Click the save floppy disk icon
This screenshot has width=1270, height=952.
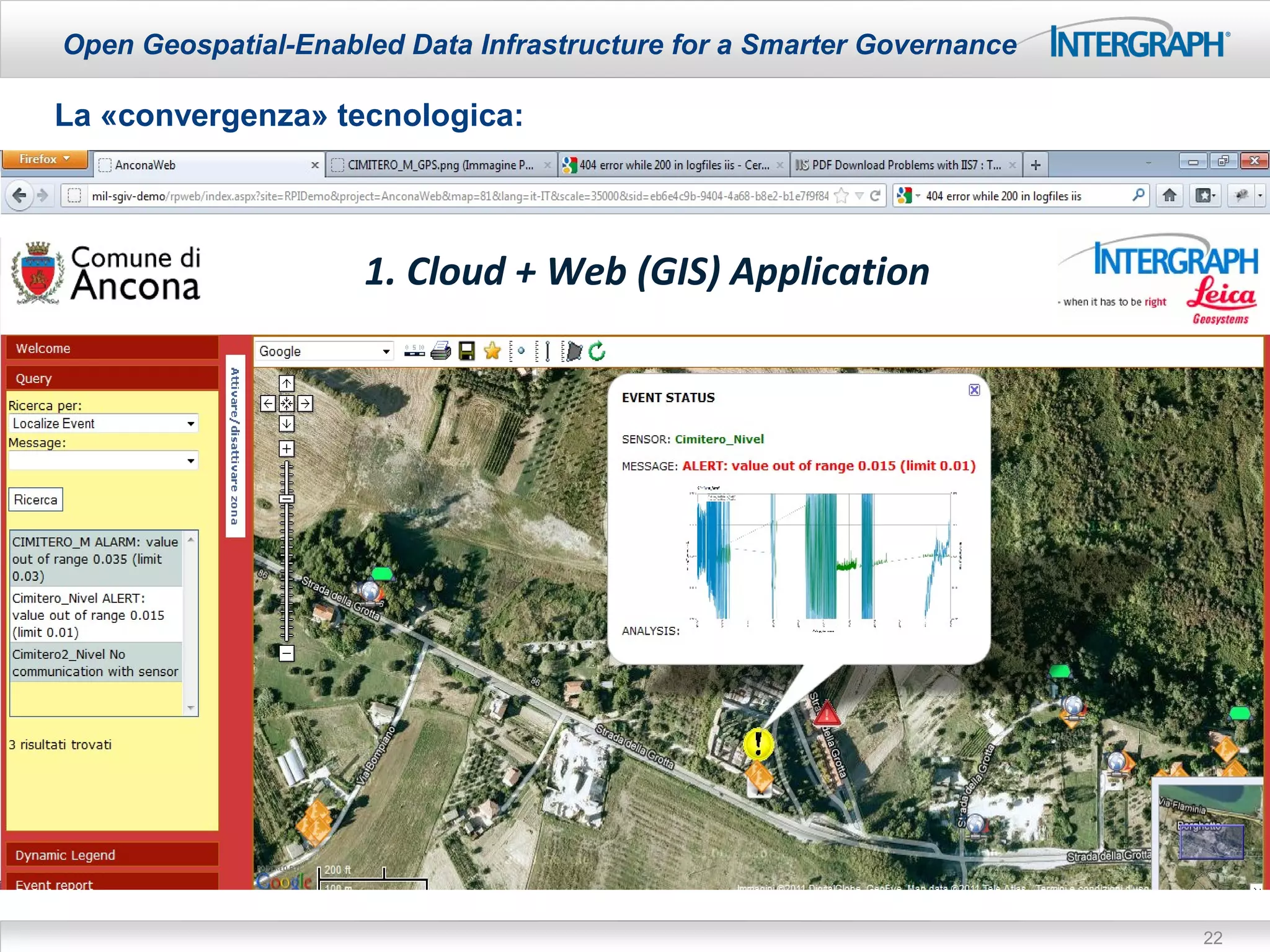466,351
